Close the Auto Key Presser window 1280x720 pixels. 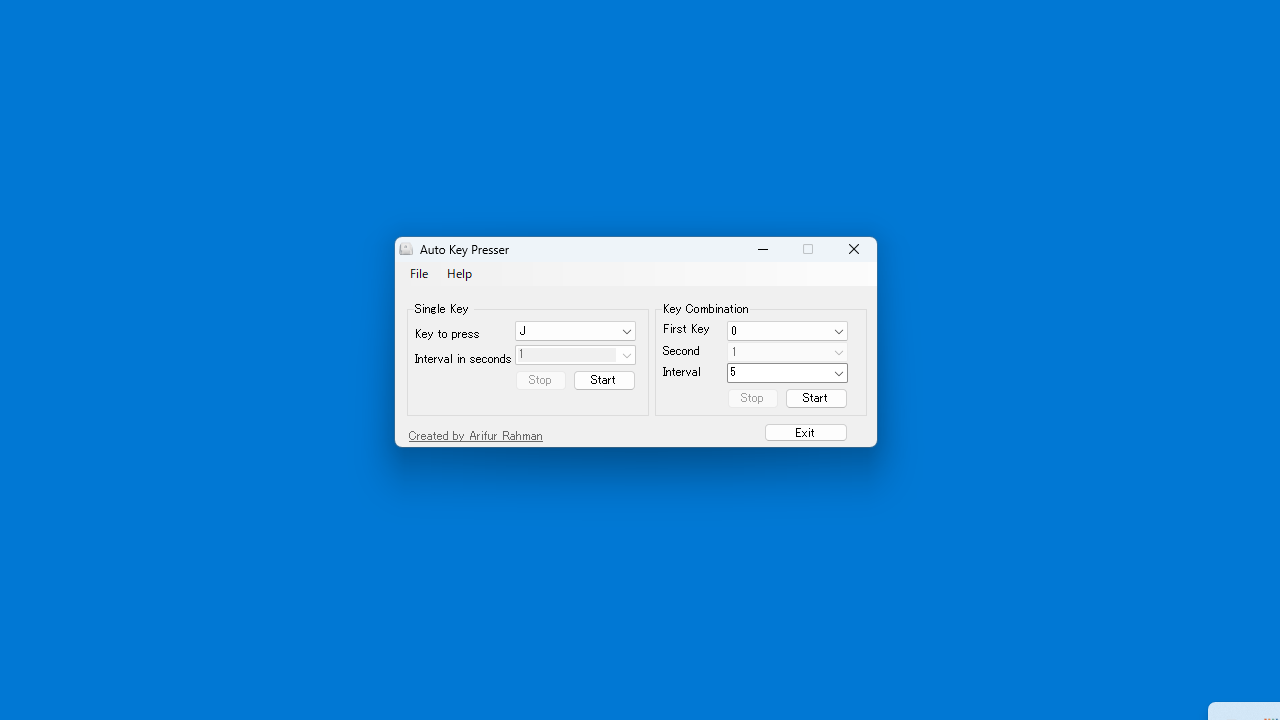(854, 249)
